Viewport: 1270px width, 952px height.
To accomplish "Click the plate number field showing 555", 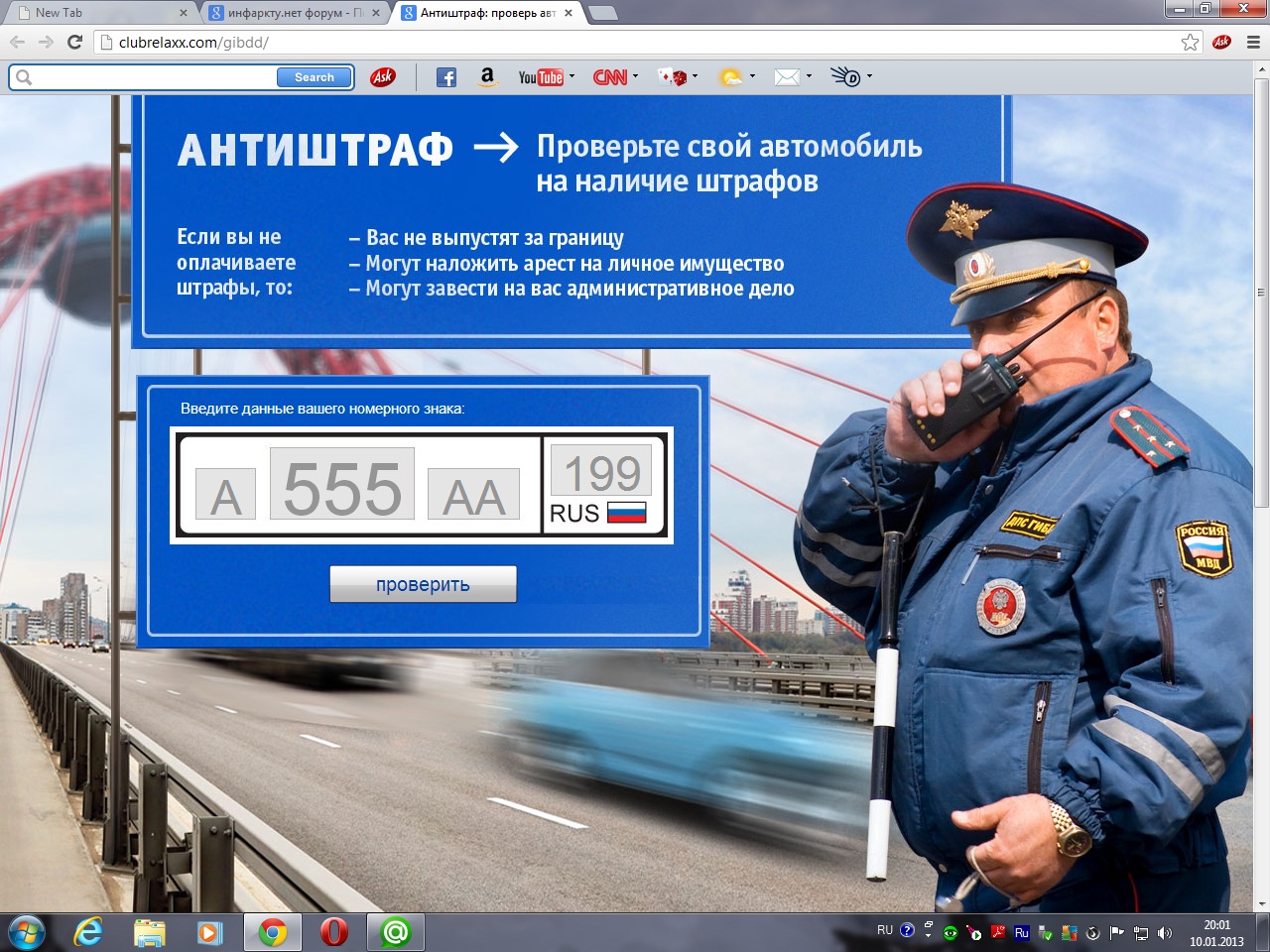I will pos(342,484).
